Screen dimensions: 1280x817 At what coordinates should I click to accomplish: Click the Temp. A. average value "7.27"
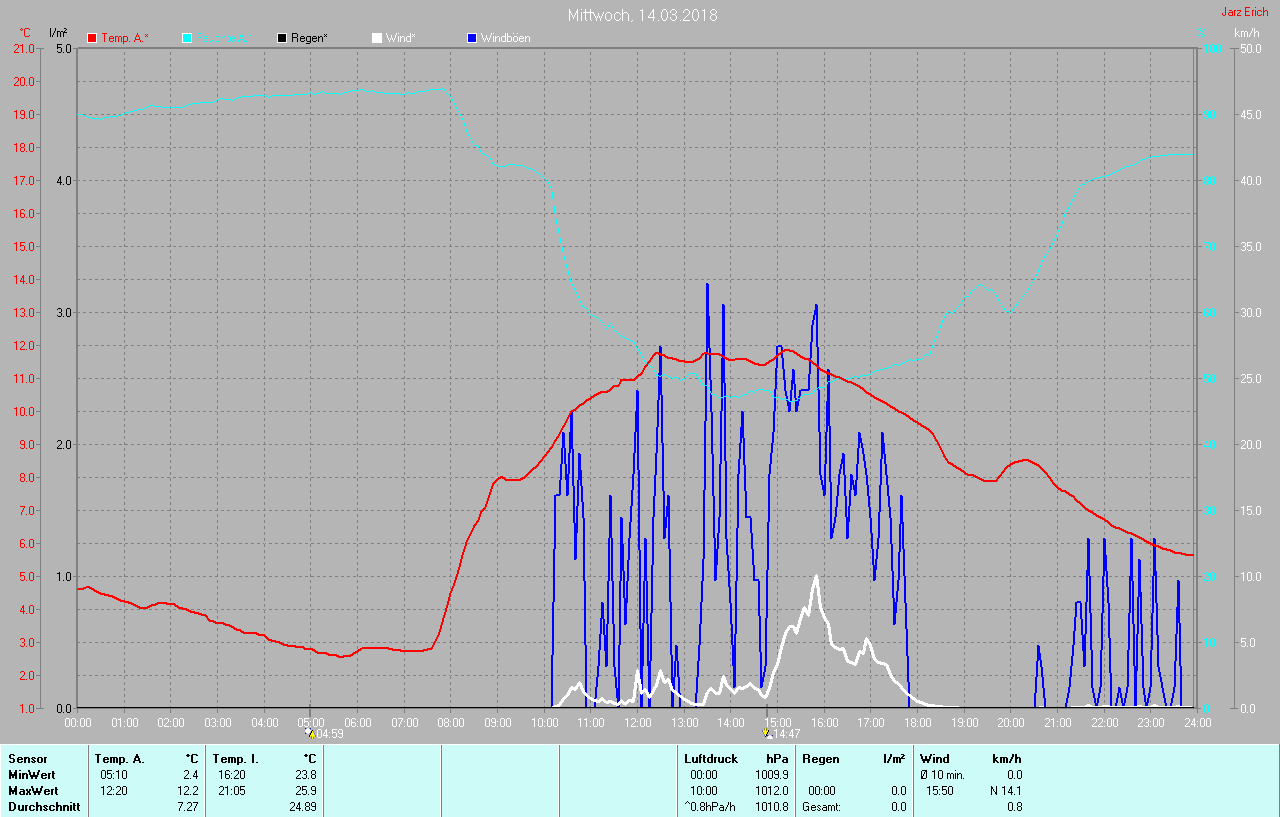click(187, 807)
